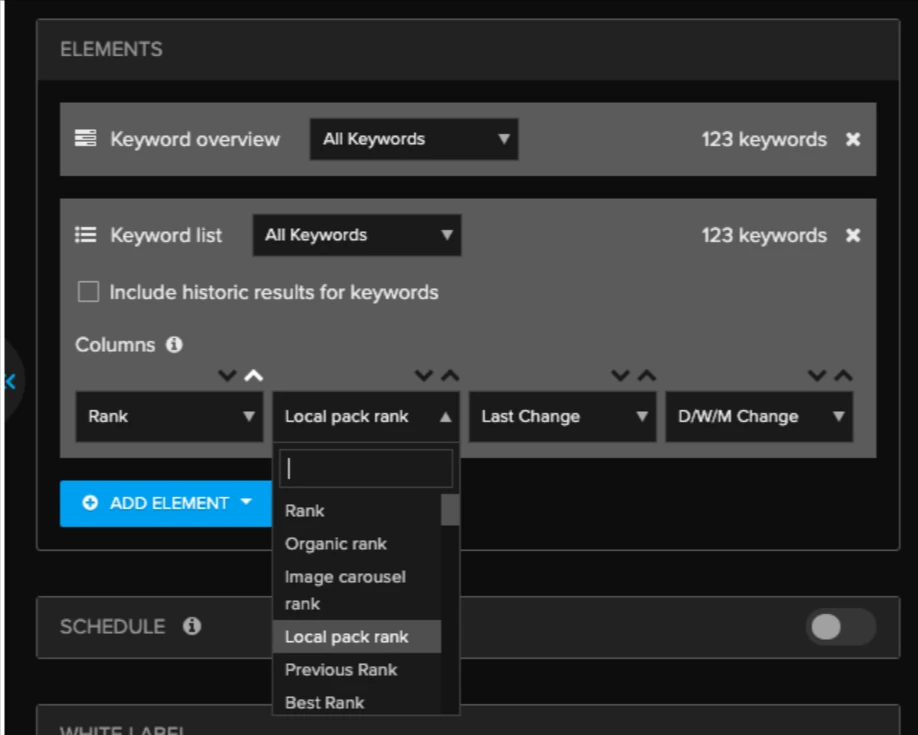Enable historic results for keywords
The height and width of the screenshot is (735, 918).
click(x=88, y=291)
